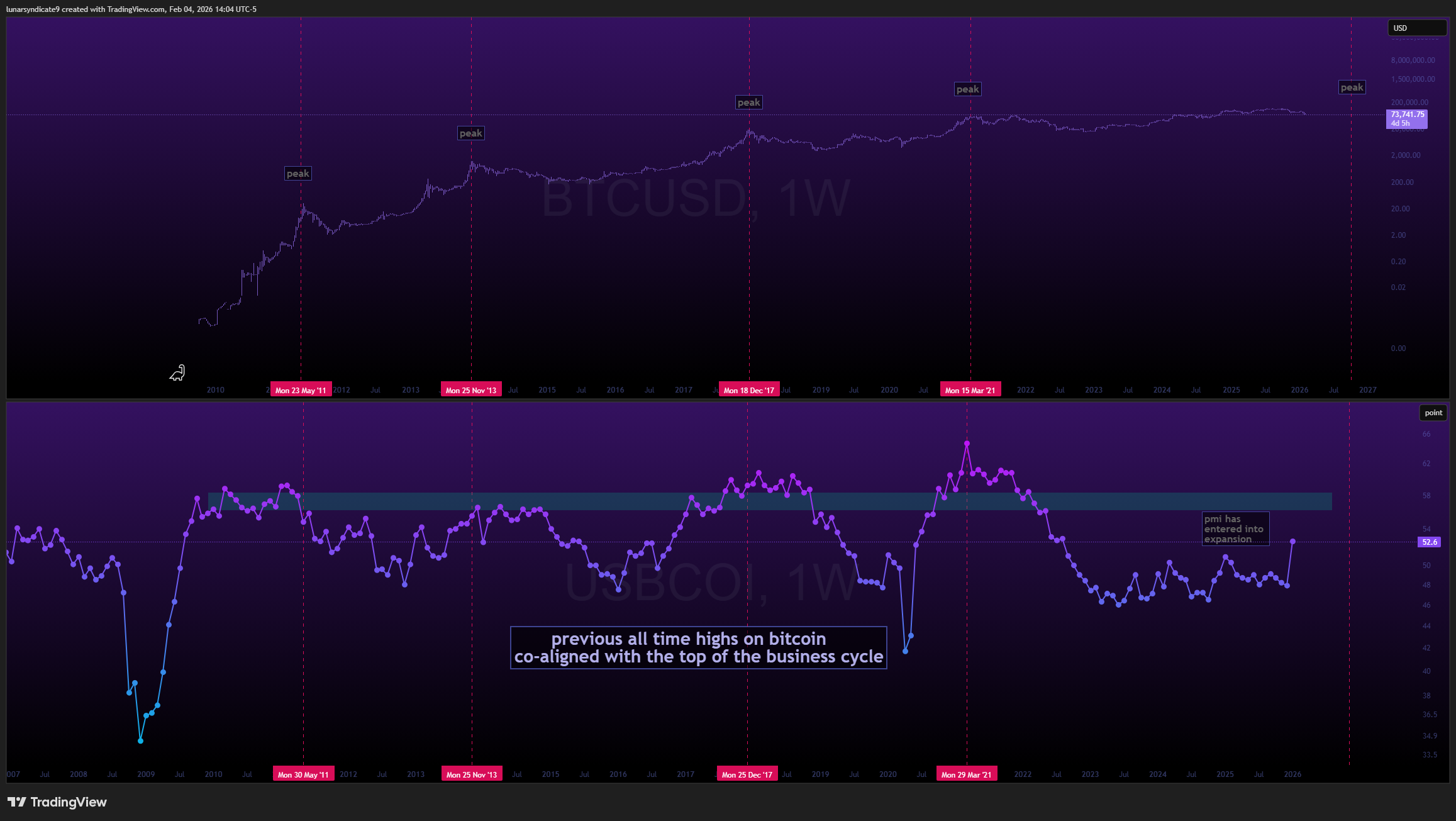Screen dimensions: 1456x821
Task: Click the Mon 30 May '11 date marker
Action: tap(303, 774)
